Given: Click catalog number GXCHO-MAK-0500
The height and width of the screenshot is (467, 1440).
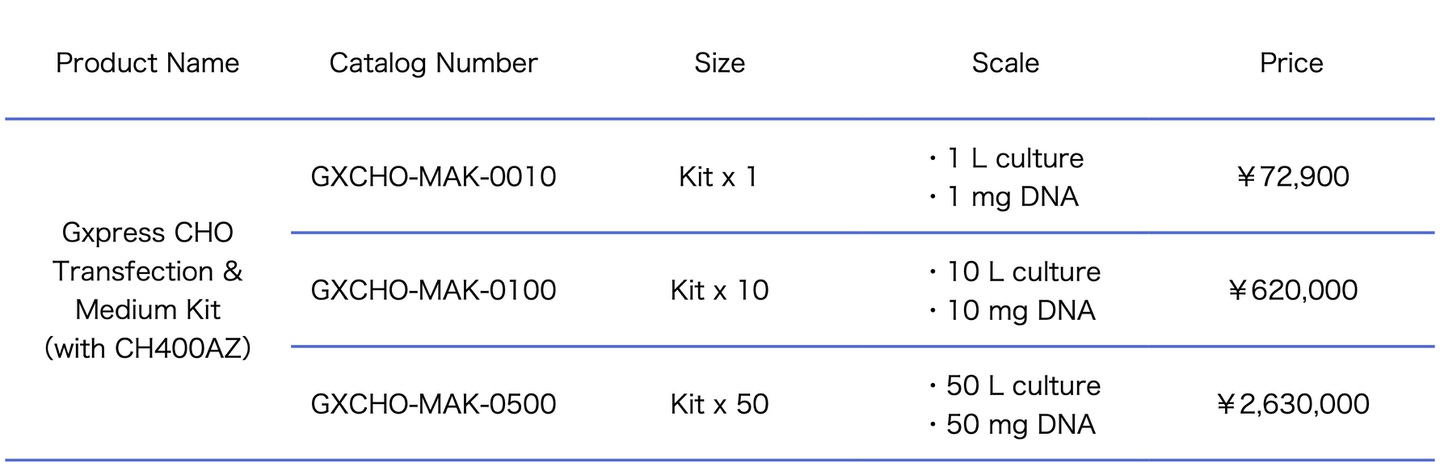Looking at the screenshot, I should [433, 404].
